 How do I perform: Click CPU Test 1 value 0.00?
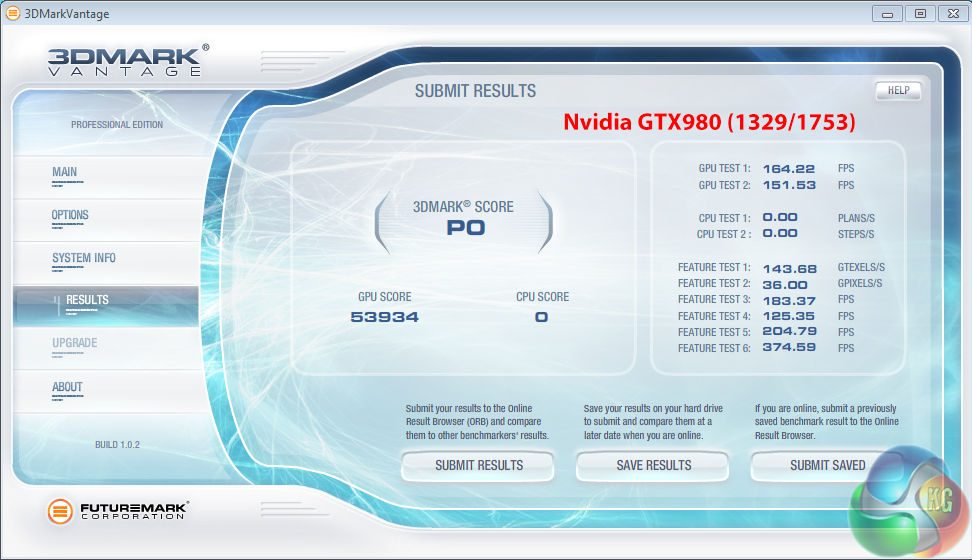[x=780, y=217]
